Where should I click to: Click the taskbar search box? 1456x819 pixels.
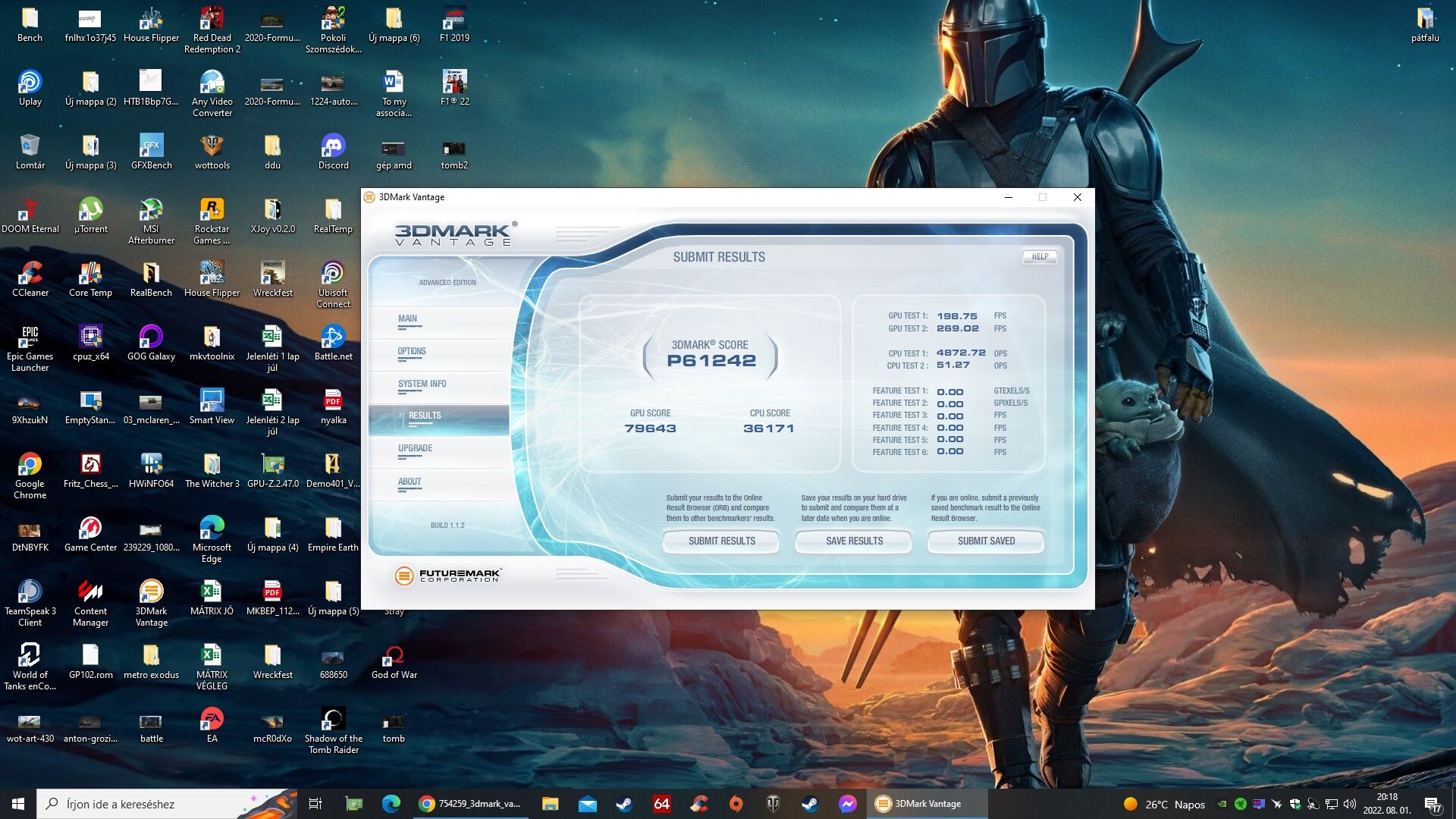(165, 804)
